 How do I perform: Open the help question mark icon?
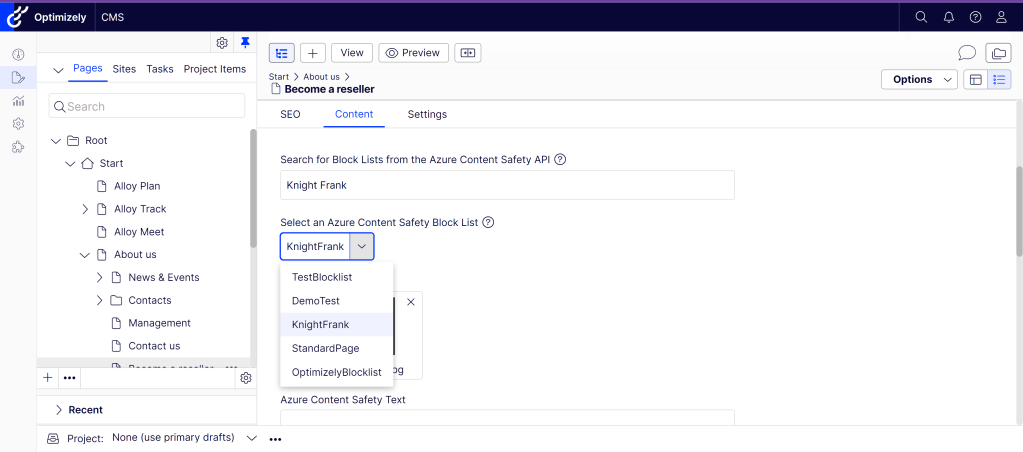975,17
